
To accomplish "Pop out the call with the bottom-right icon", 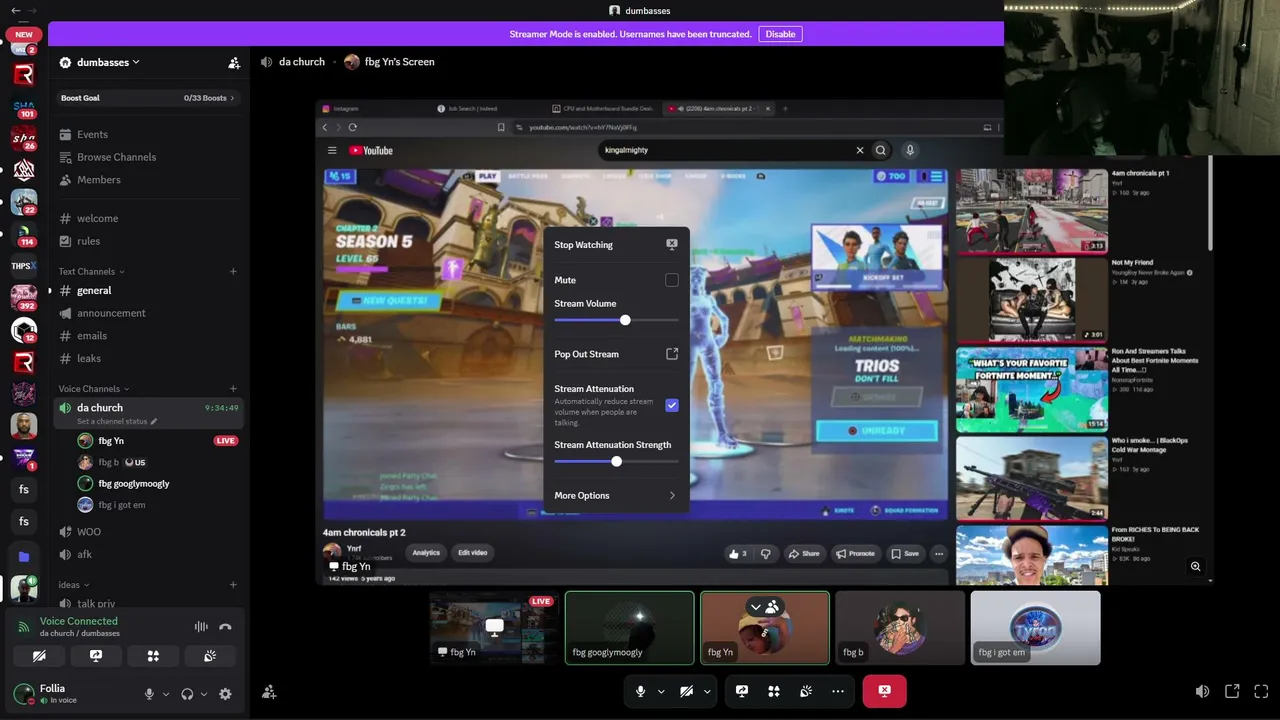I will [x=1232, y=691].
